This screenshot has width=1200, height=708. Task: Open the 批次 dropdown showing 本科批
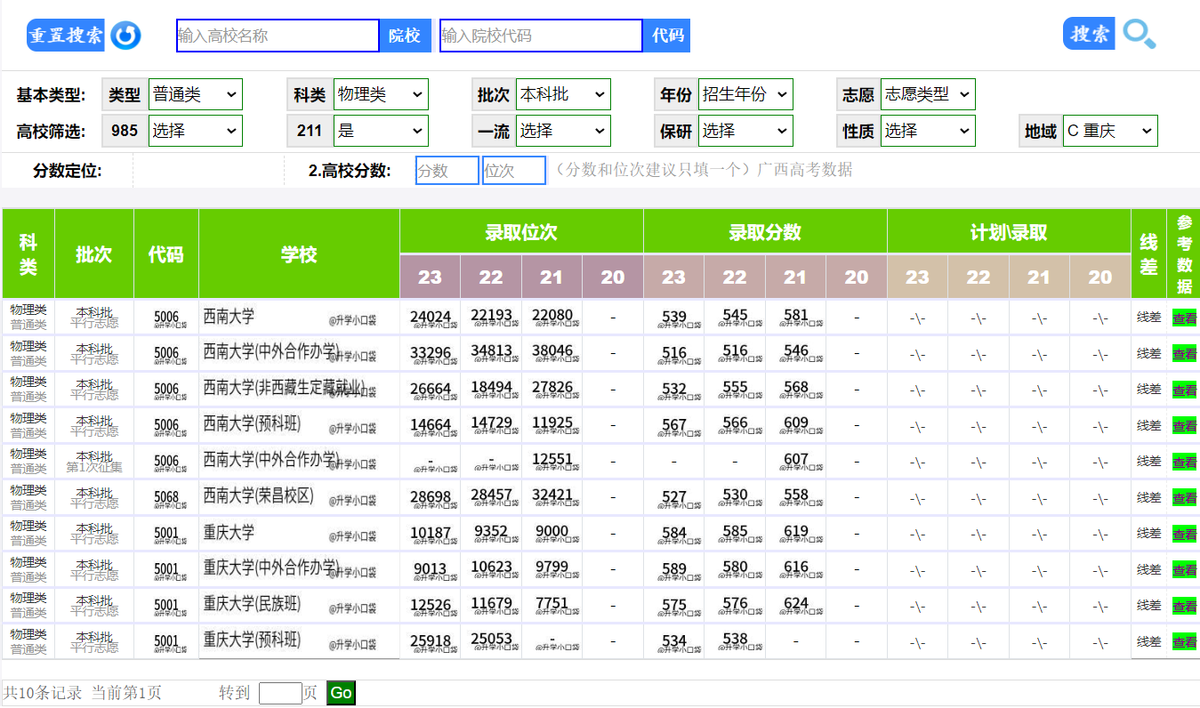(x=562, y=93)
